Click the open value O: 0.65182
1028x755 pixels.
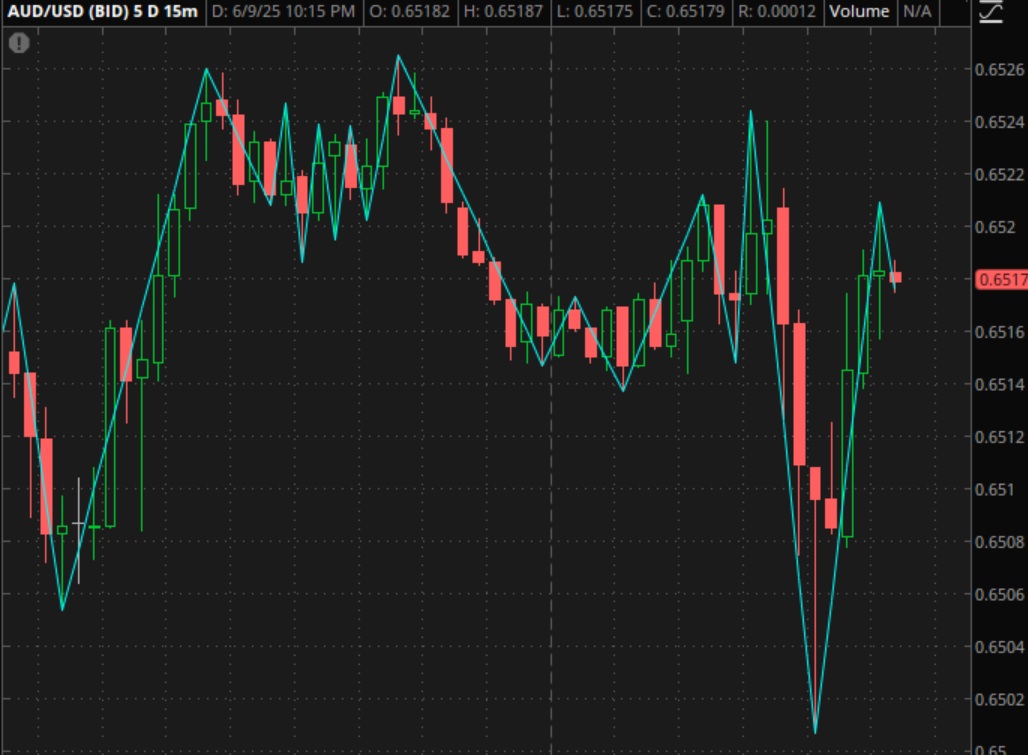point(410,12)
